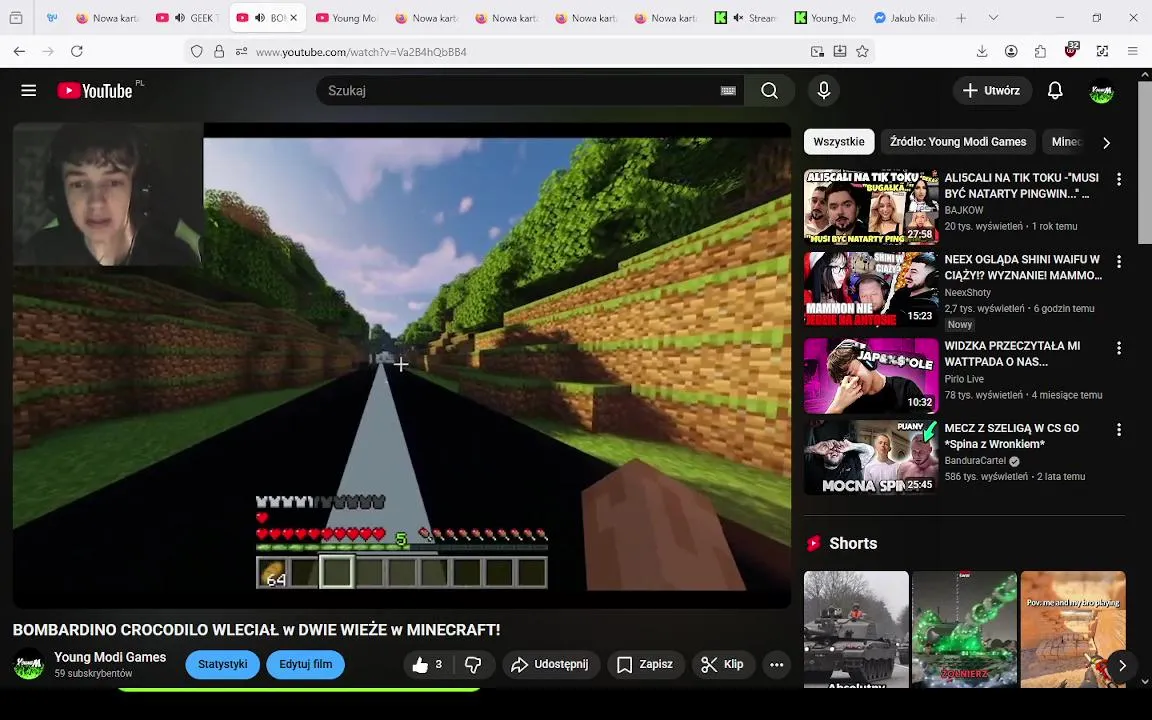Save video using Zapisz button
The image size is (1152, 720).
tap(646, 664)
